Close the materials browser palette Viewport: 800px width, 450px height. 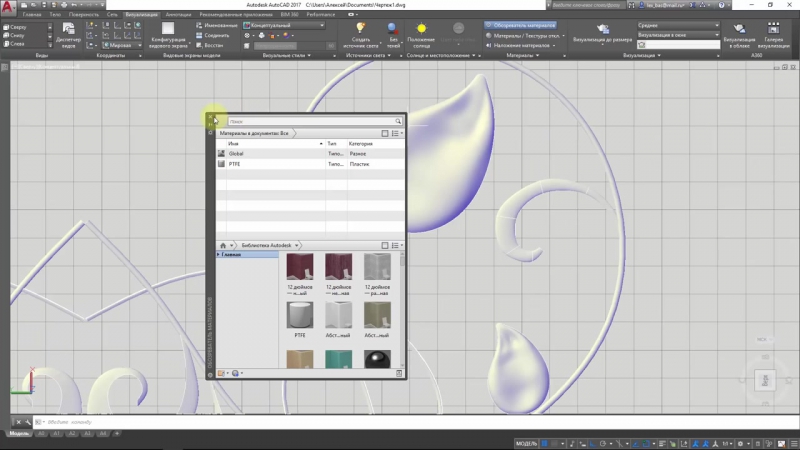(210, 117)
